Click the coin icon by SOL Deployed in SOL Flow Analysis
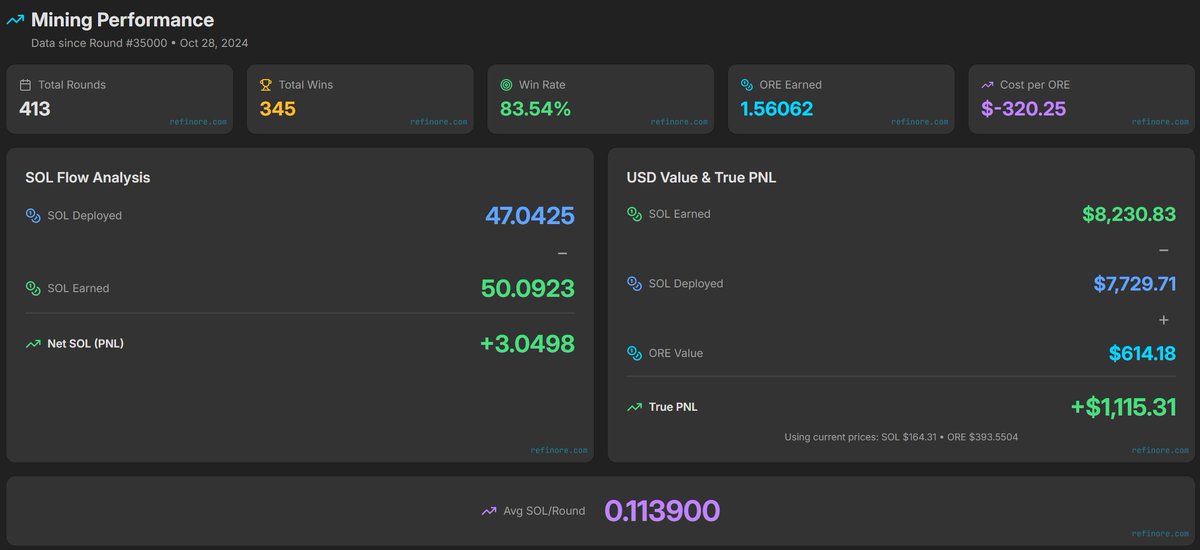 pos(33,215)
